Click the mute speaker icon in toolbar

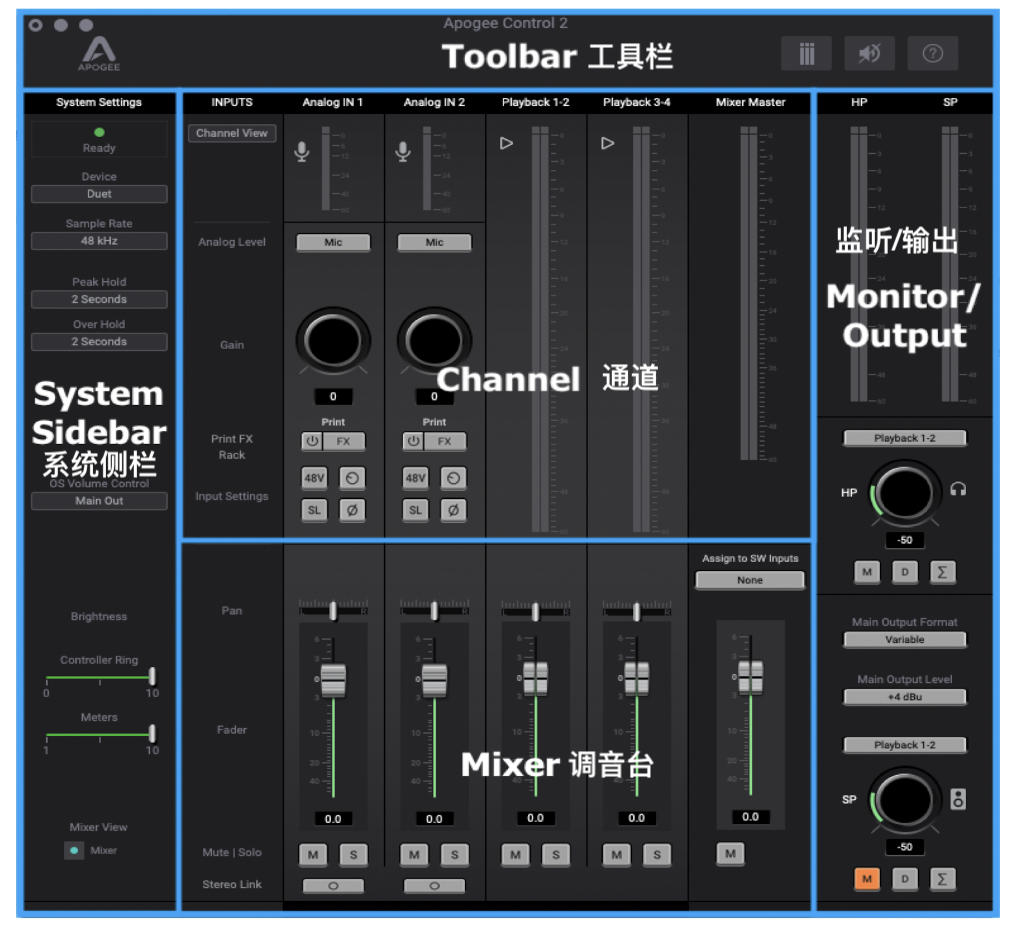(x=869, y=54)
